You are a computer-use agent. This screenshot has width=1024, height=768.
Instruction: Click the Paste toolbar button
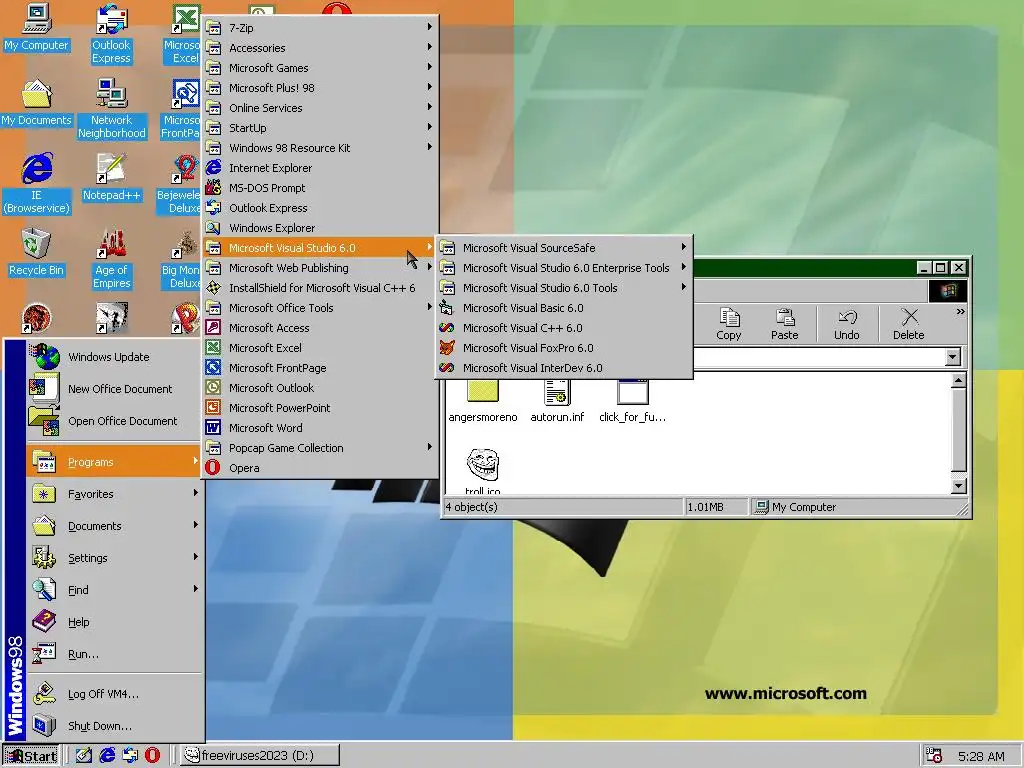coord(784,325)
